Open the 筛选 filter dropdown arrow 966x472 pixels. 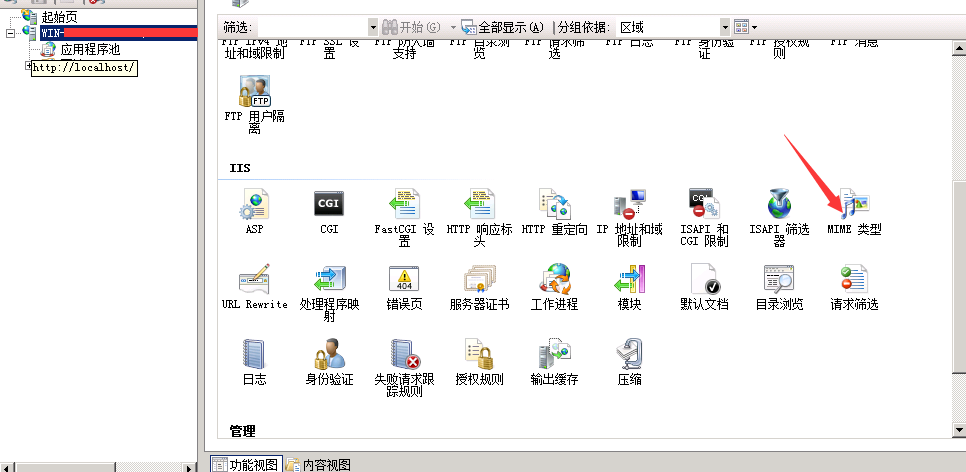[373, 27]
